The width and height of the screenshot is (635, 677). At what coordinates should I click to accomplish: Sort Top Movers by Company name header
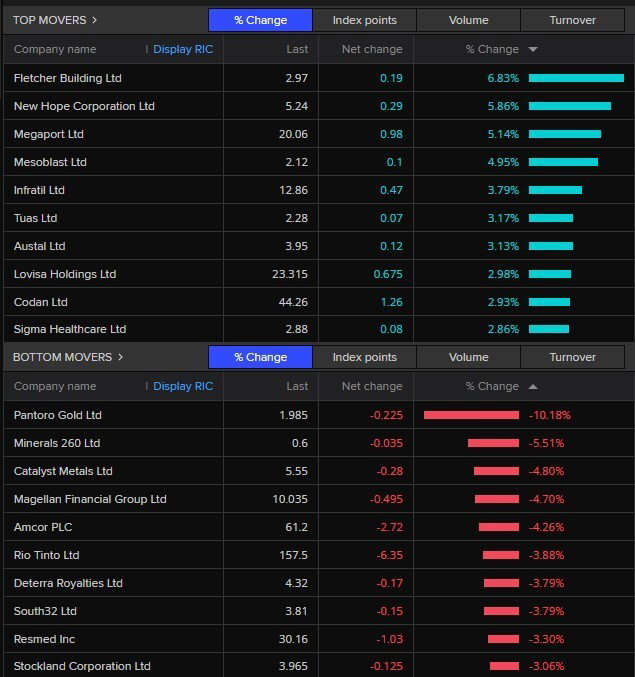pos(55,49)
